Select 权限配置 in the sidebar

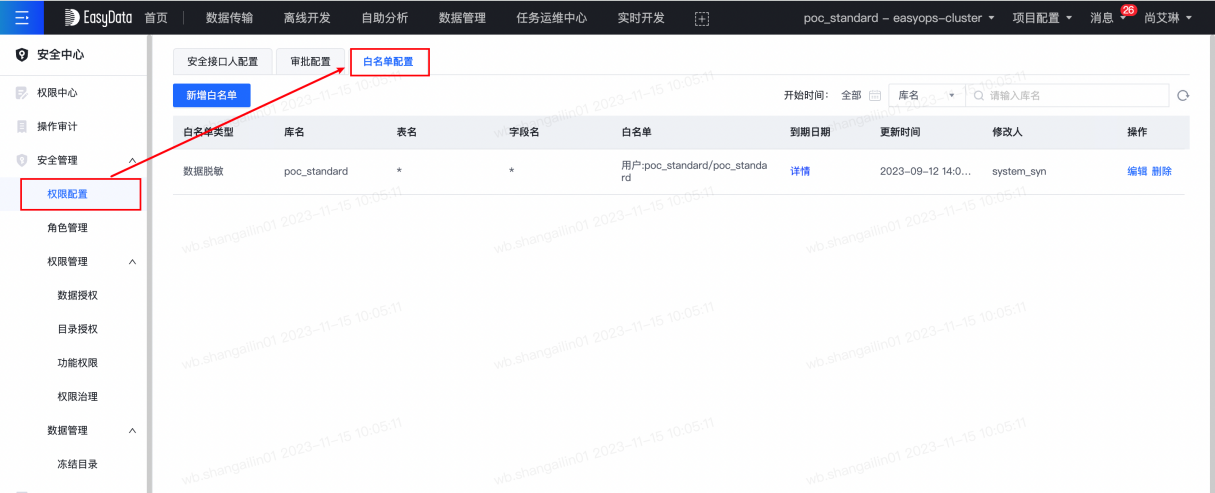click(x=67, y=194)
